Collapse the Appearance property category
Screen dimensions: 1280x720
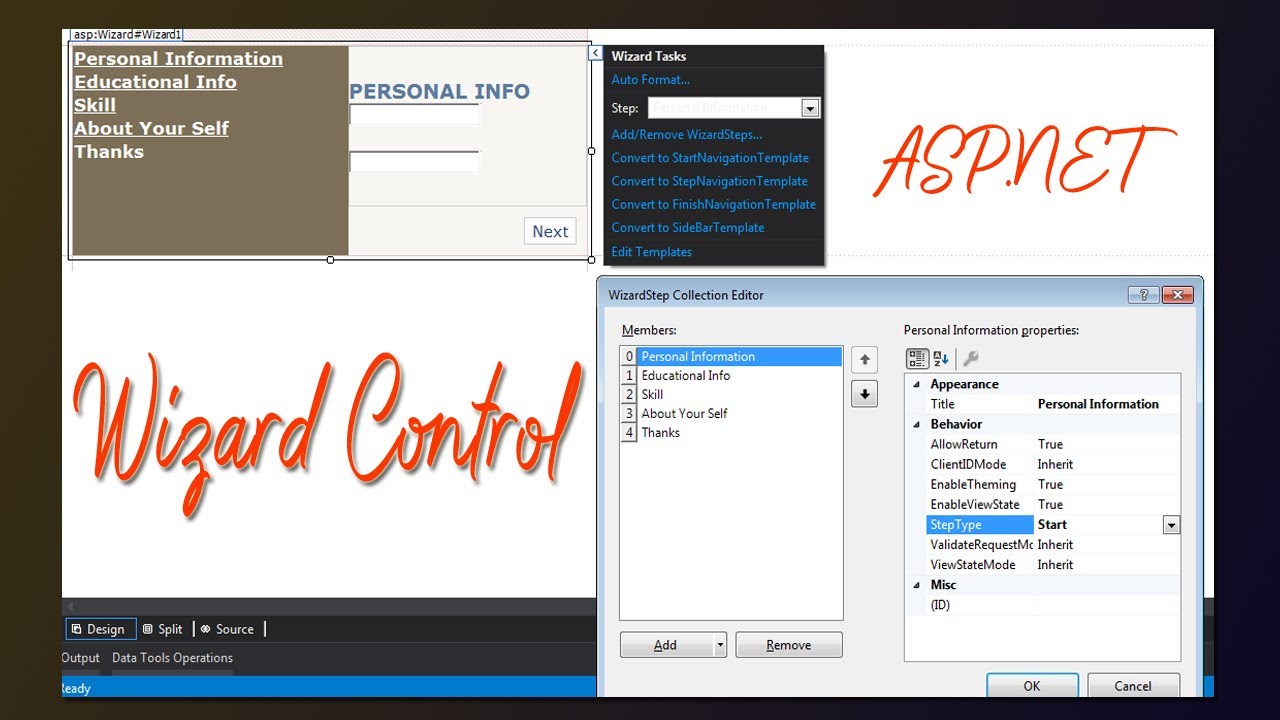(918, 384)
